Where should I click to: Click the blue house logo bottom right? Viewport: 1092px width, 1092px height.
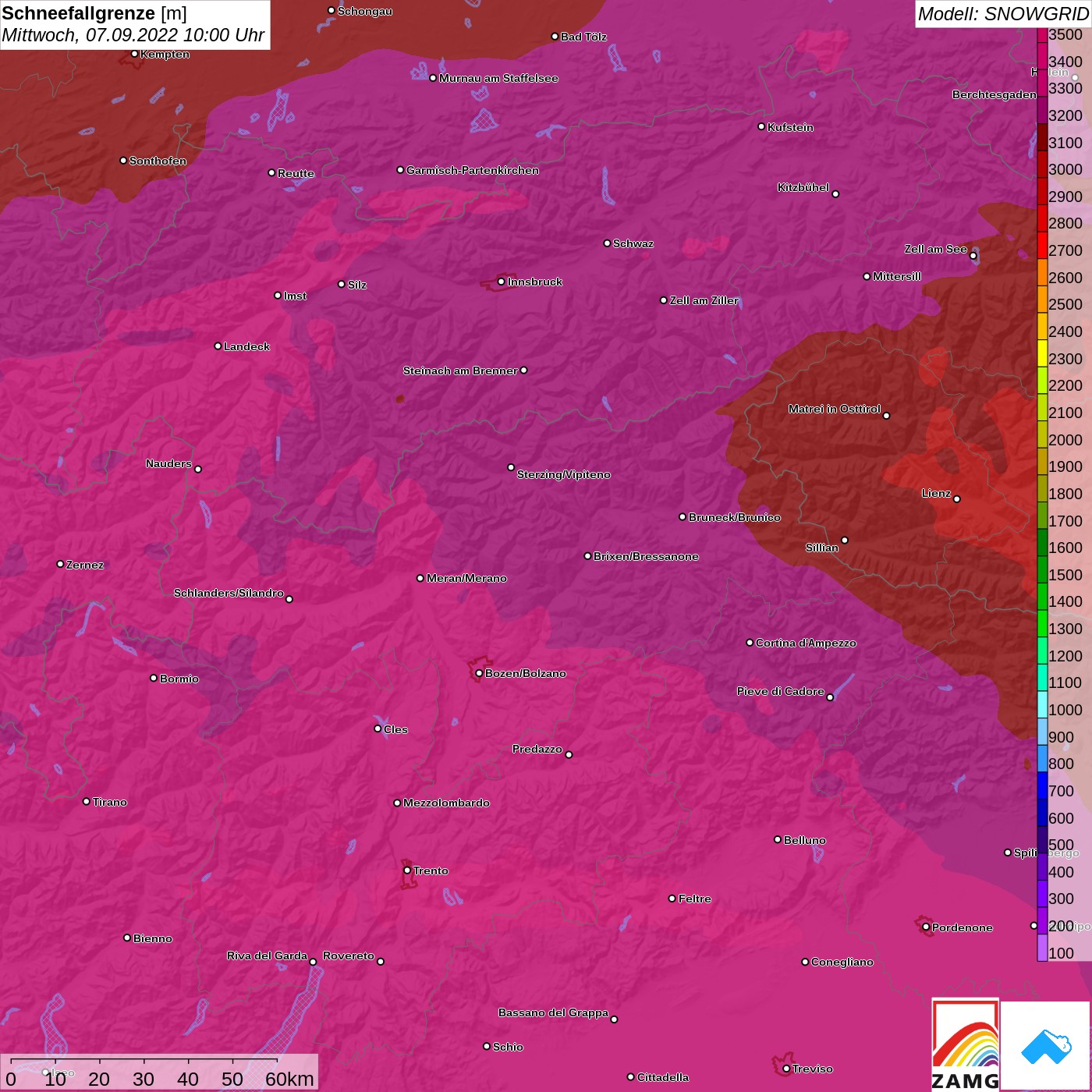(1046, 1045)
